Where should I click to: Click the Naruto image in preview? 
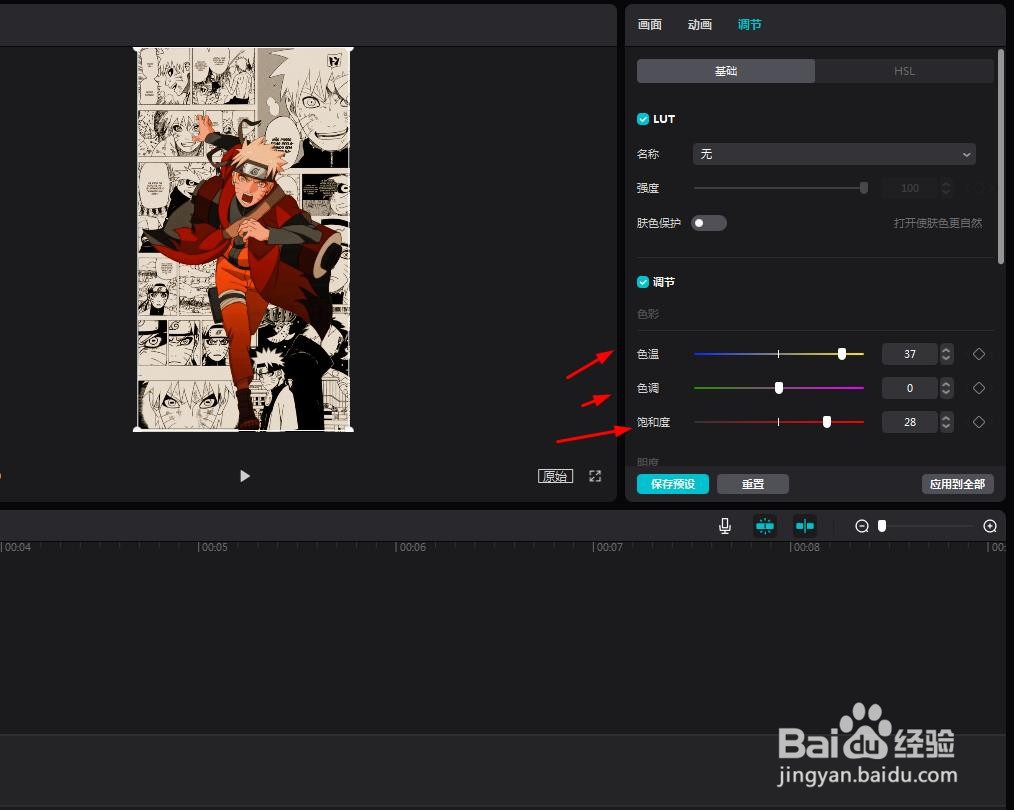pyautogui.click(x=243, y=239)
